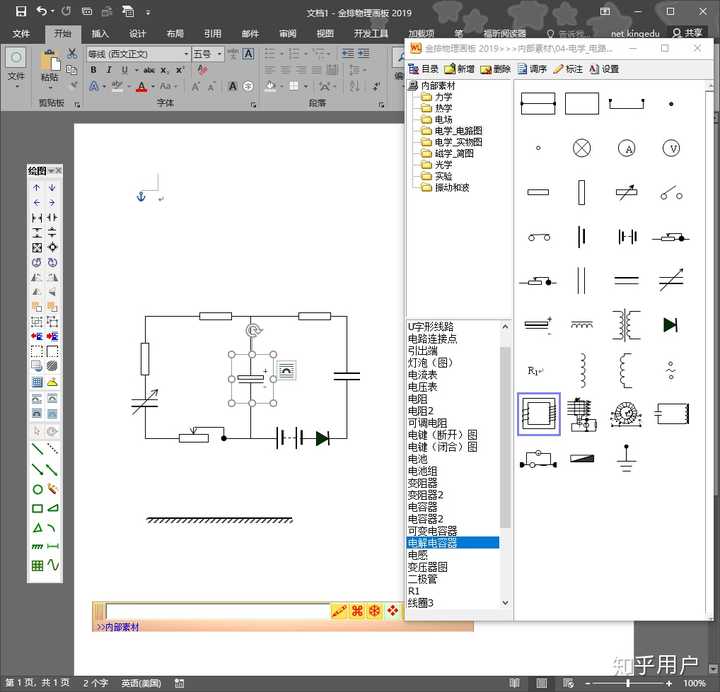
Task: Select the diode symbol thumbnail
Action: pos(671,325)
